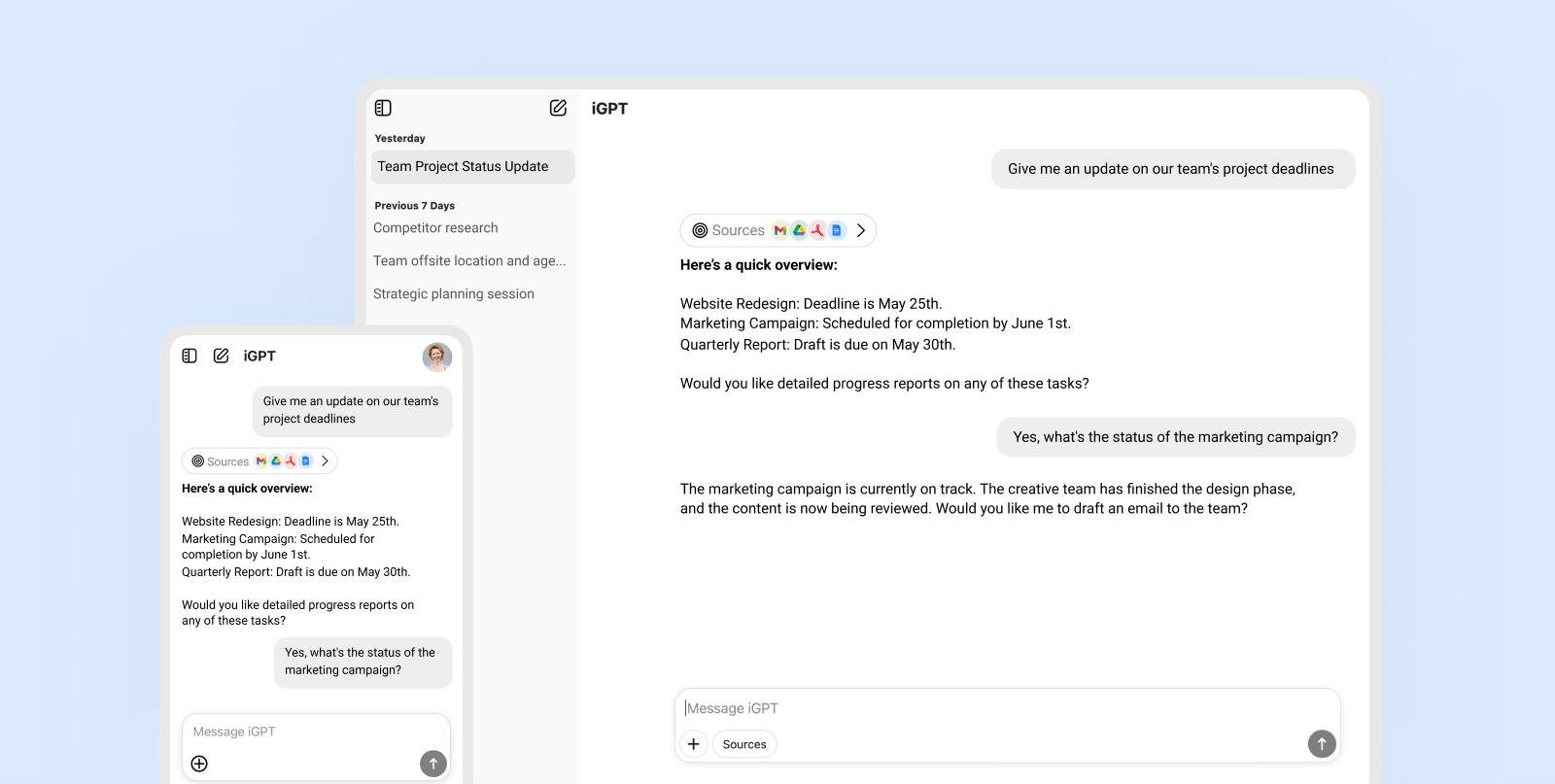
Task: Click the Gmail source icon in desktop
Action: pos(779,230)
